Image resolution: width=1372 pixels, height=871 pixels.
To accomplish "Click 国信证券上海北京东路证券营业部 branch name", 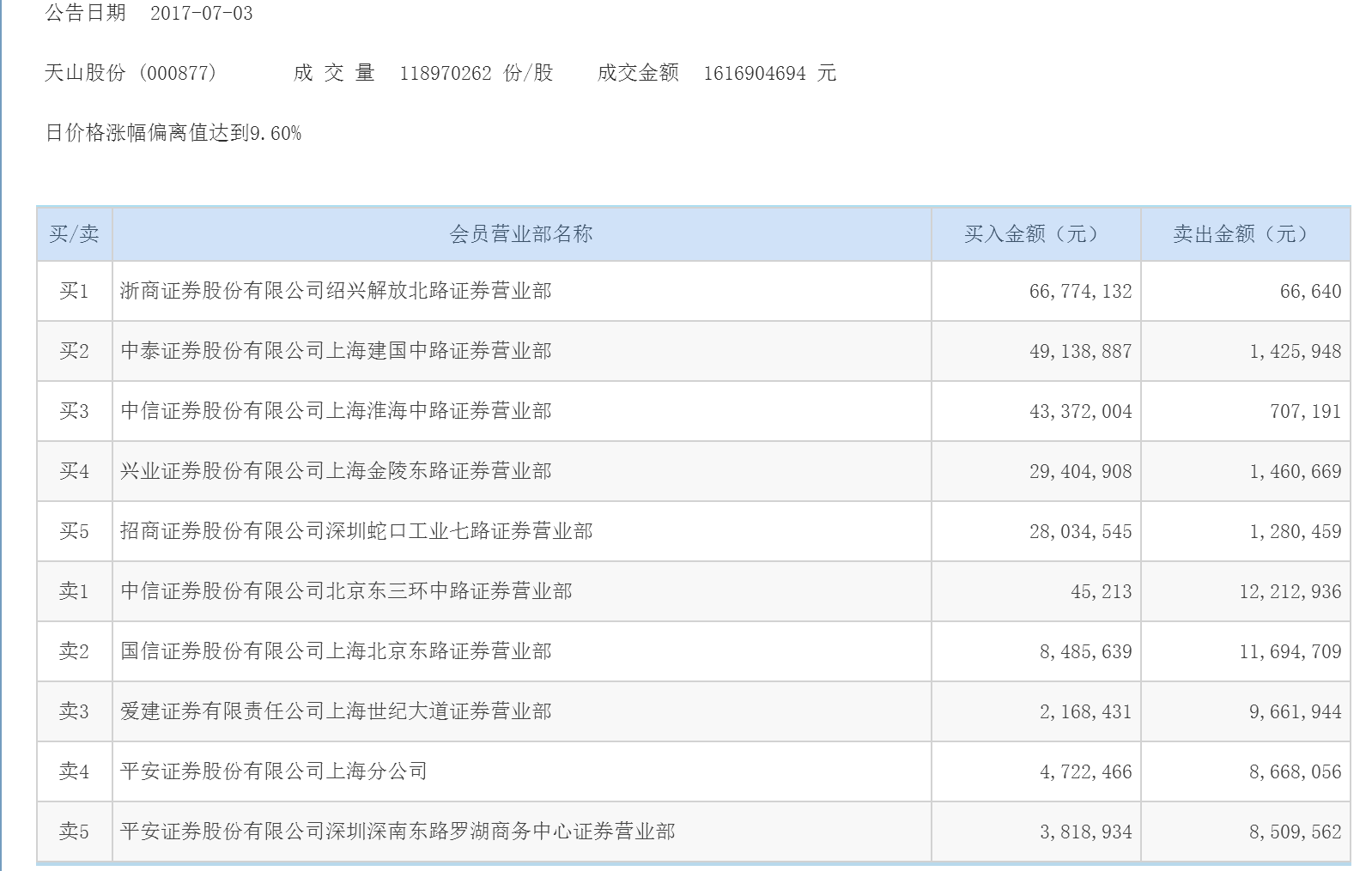I will pyautogui.click(x=336, y=651).
